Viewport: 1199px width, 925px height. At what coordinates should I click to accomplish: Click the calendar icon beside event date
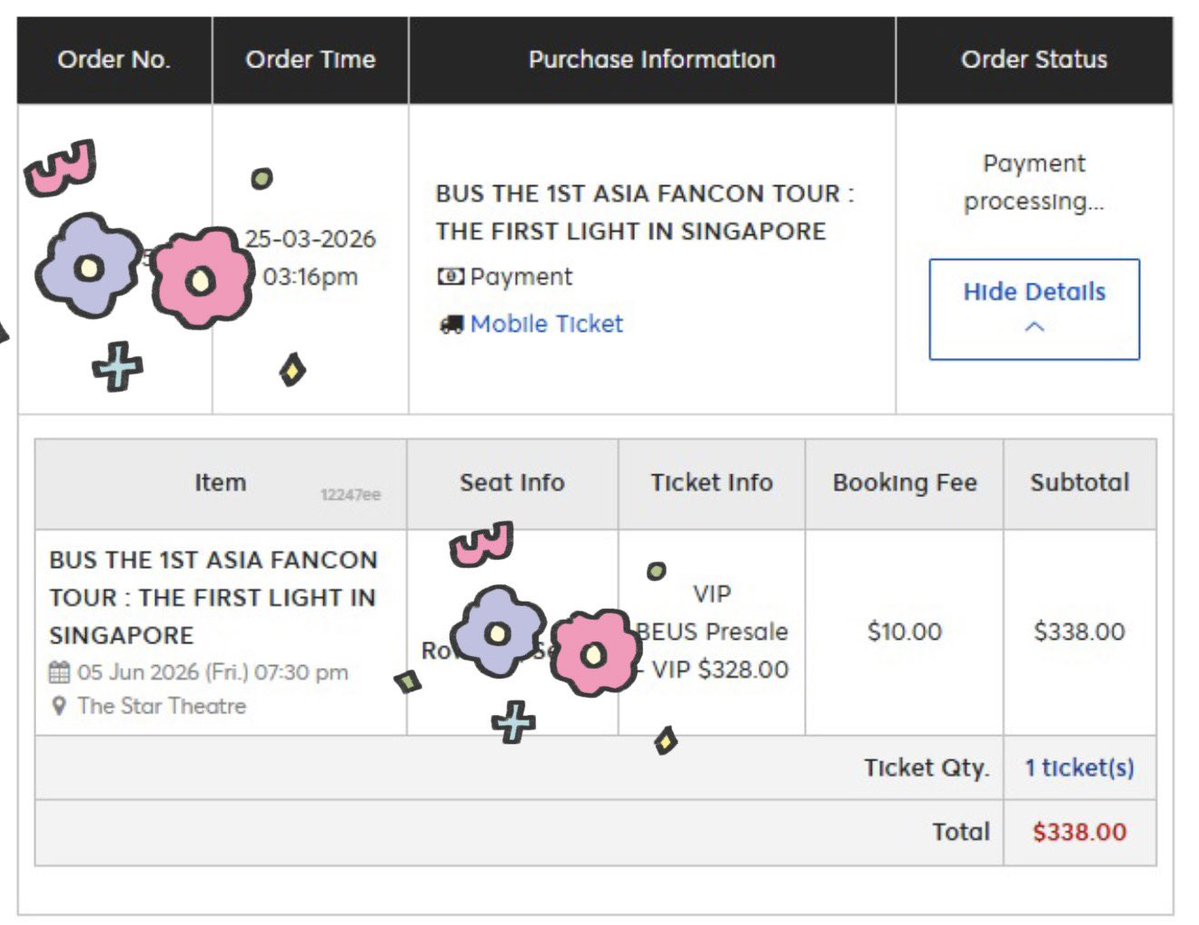59,672
